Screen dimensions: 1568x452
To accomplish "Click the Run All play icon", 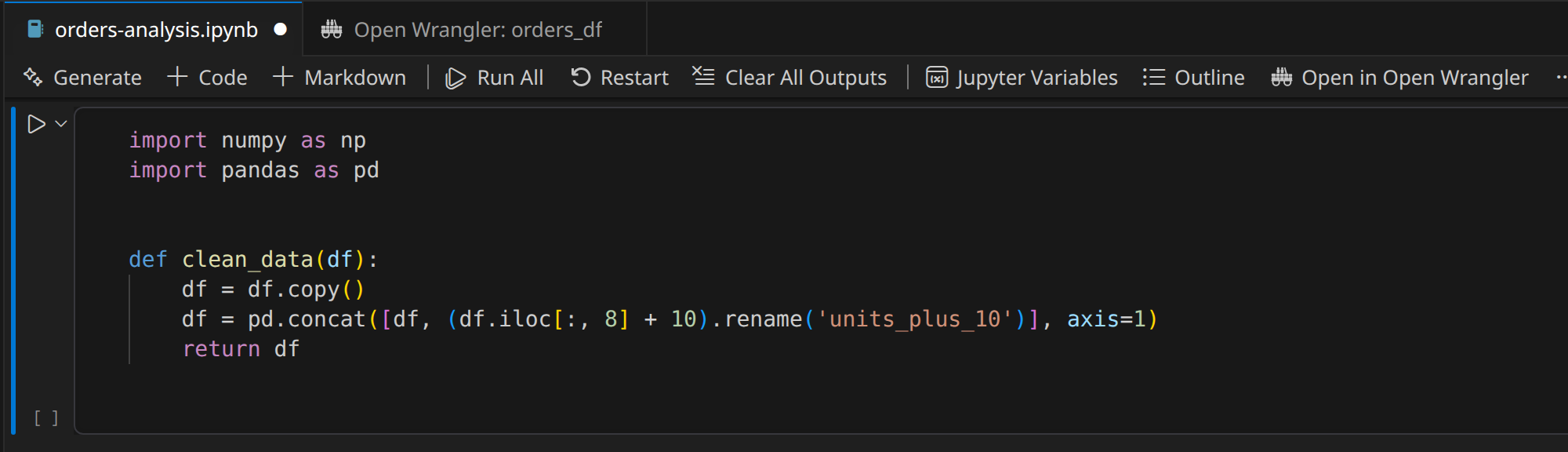I will pos(456,78).
